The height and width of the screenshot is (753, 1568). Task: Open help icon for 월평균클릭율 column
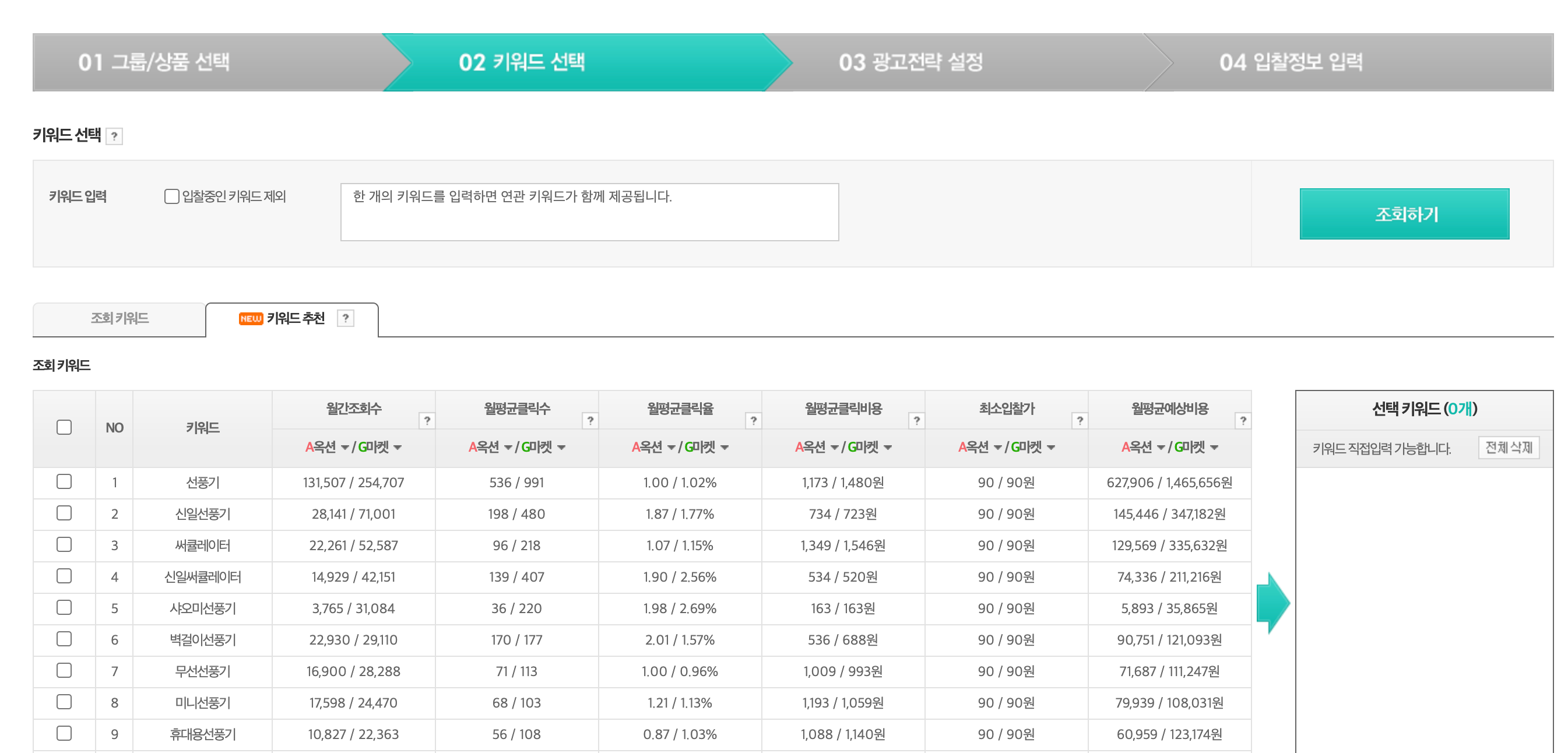(x=753, y=420)
